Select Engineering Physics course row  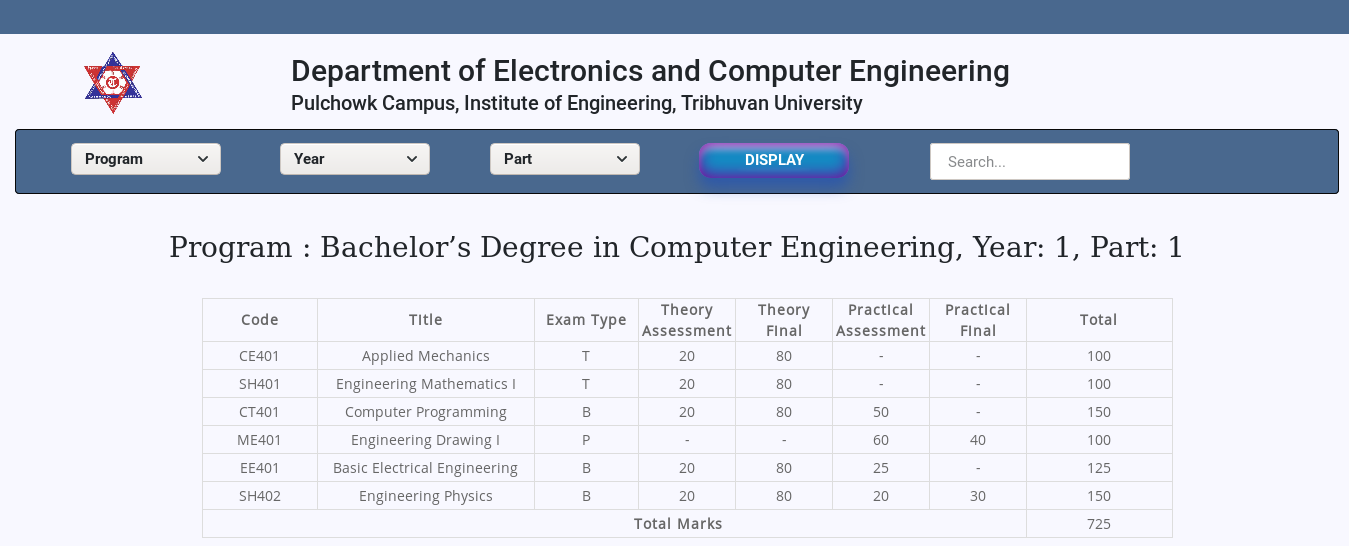426,496
